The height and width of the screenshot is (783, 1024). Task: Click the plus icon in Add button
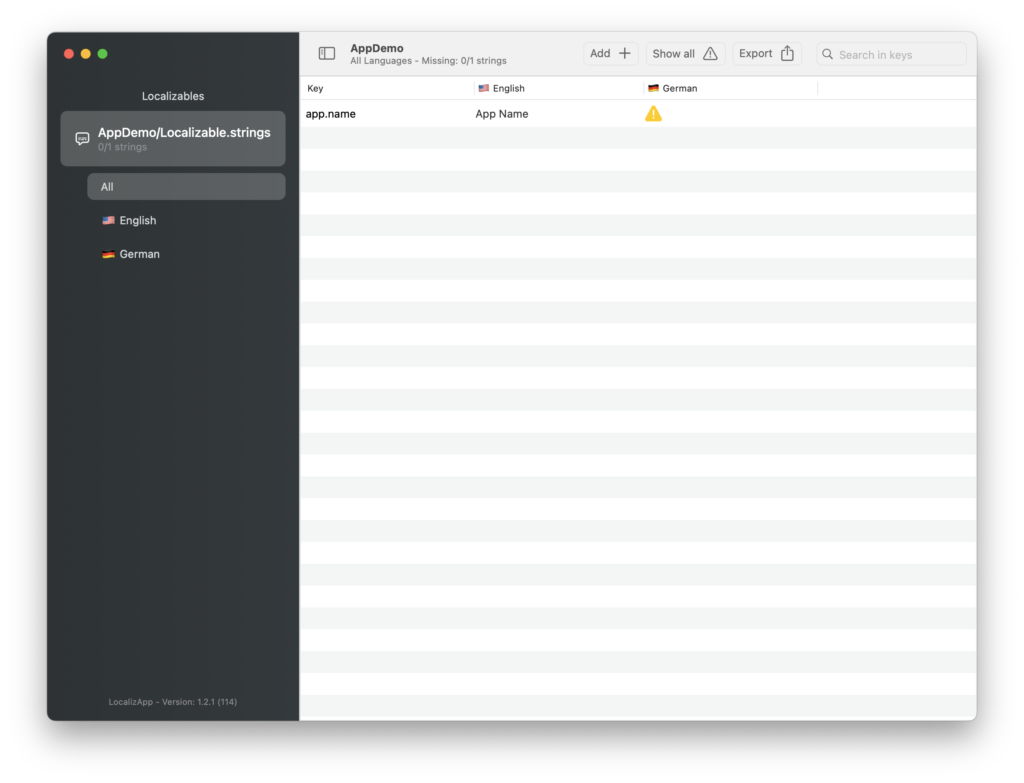coord(624,54)
